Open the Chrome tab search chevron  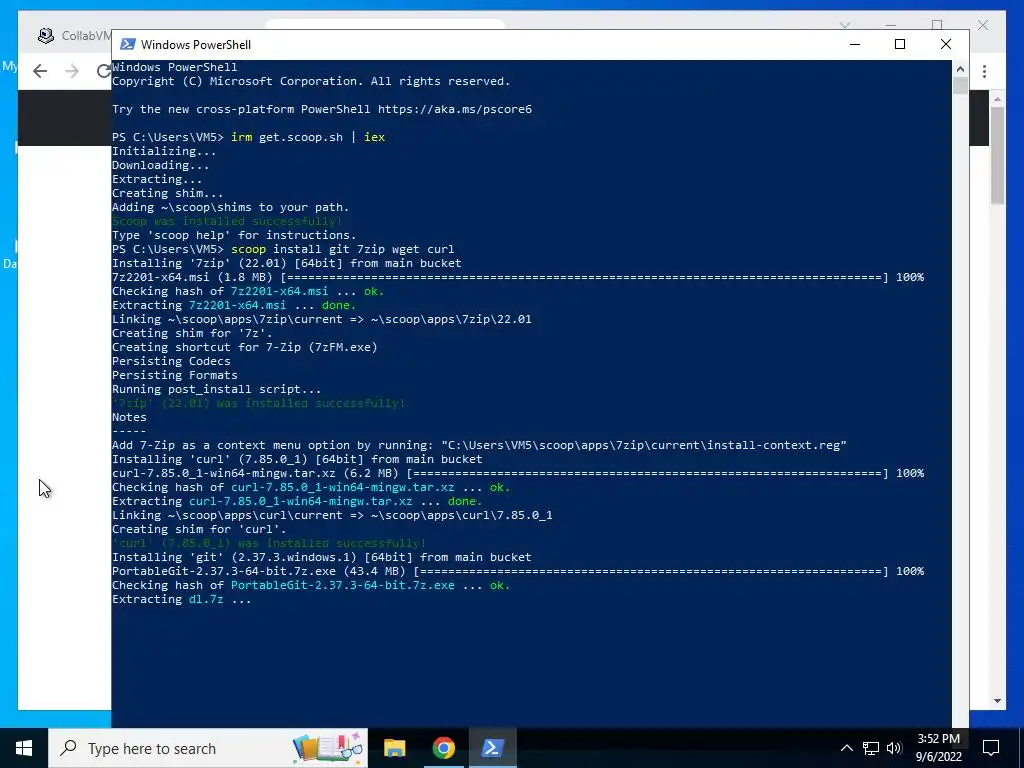845,25
